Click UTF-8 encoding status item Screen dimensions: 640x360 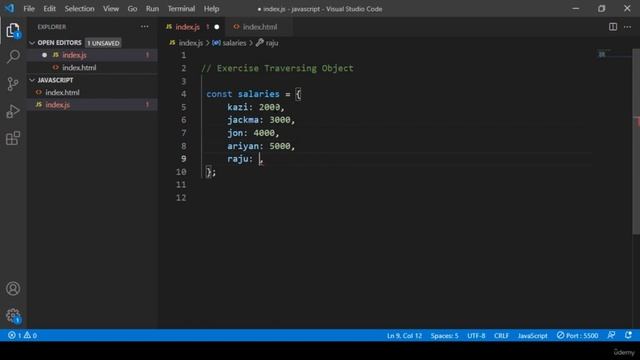[x=476, y=335]
